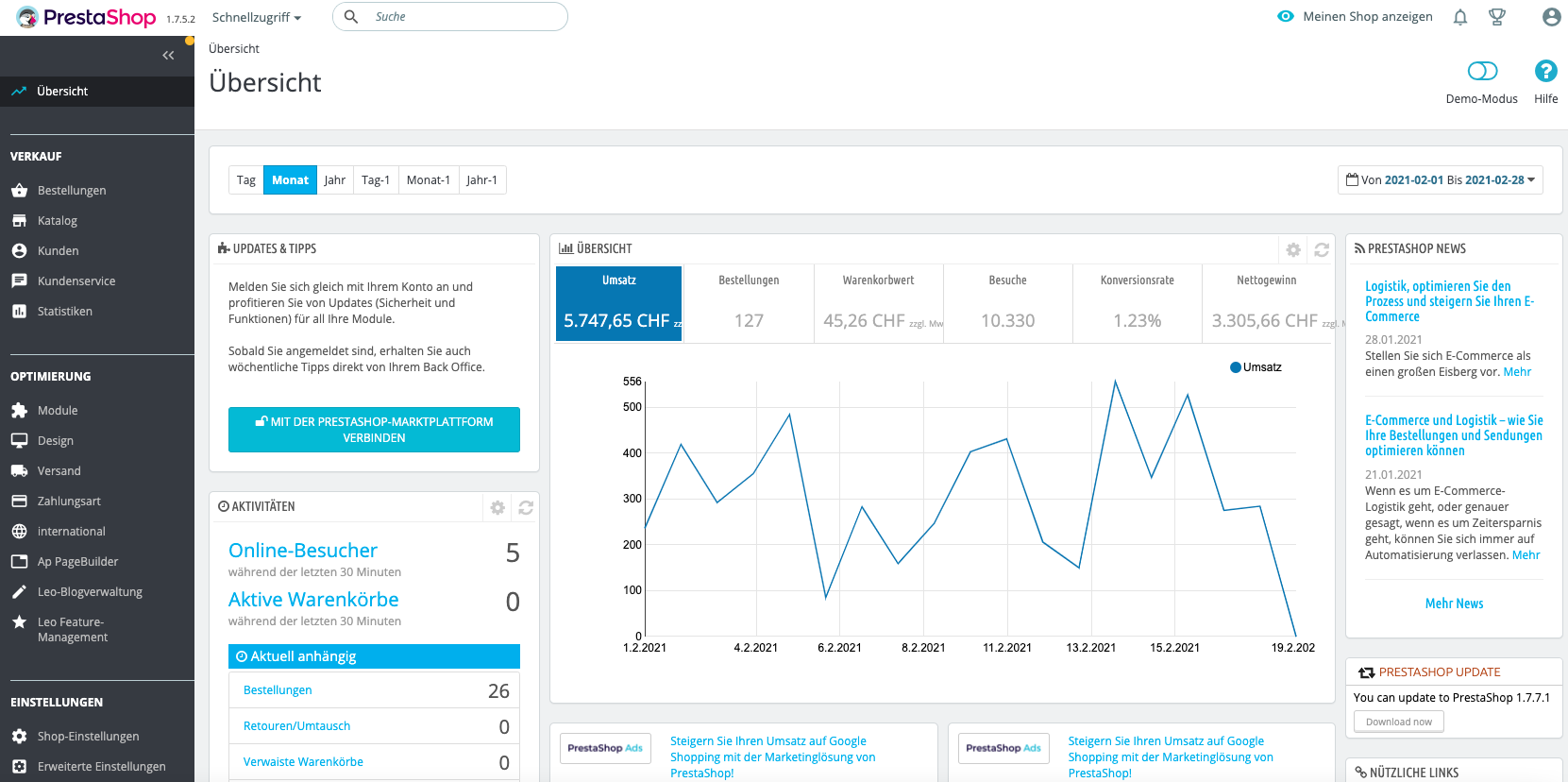The width and height of the screenshot is (1568, 782).
Task: Open Module in the sidebar
Action: pos(58,411)
